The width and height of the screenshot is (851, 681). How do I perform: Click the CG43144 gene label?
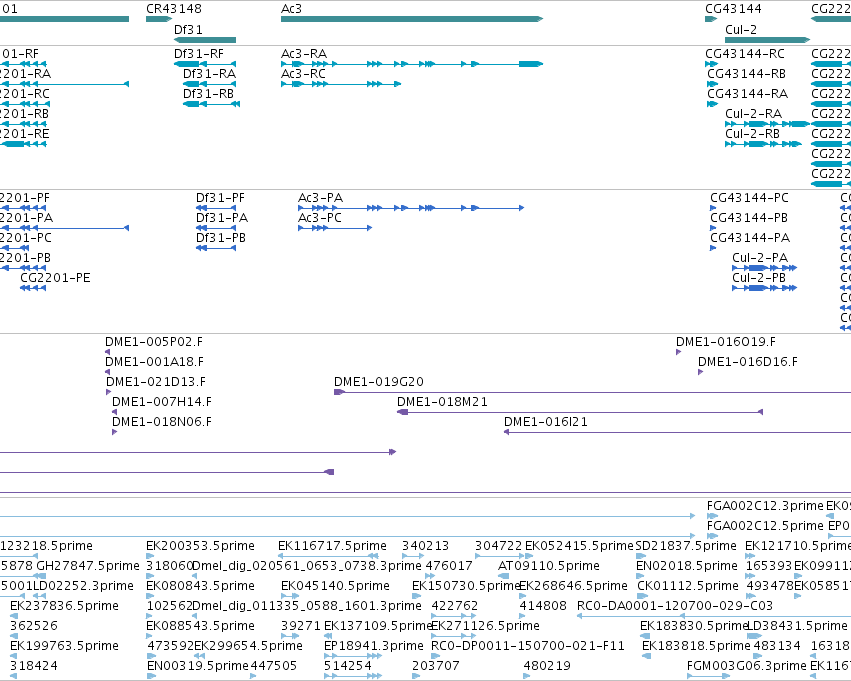(x=733, y=9)
